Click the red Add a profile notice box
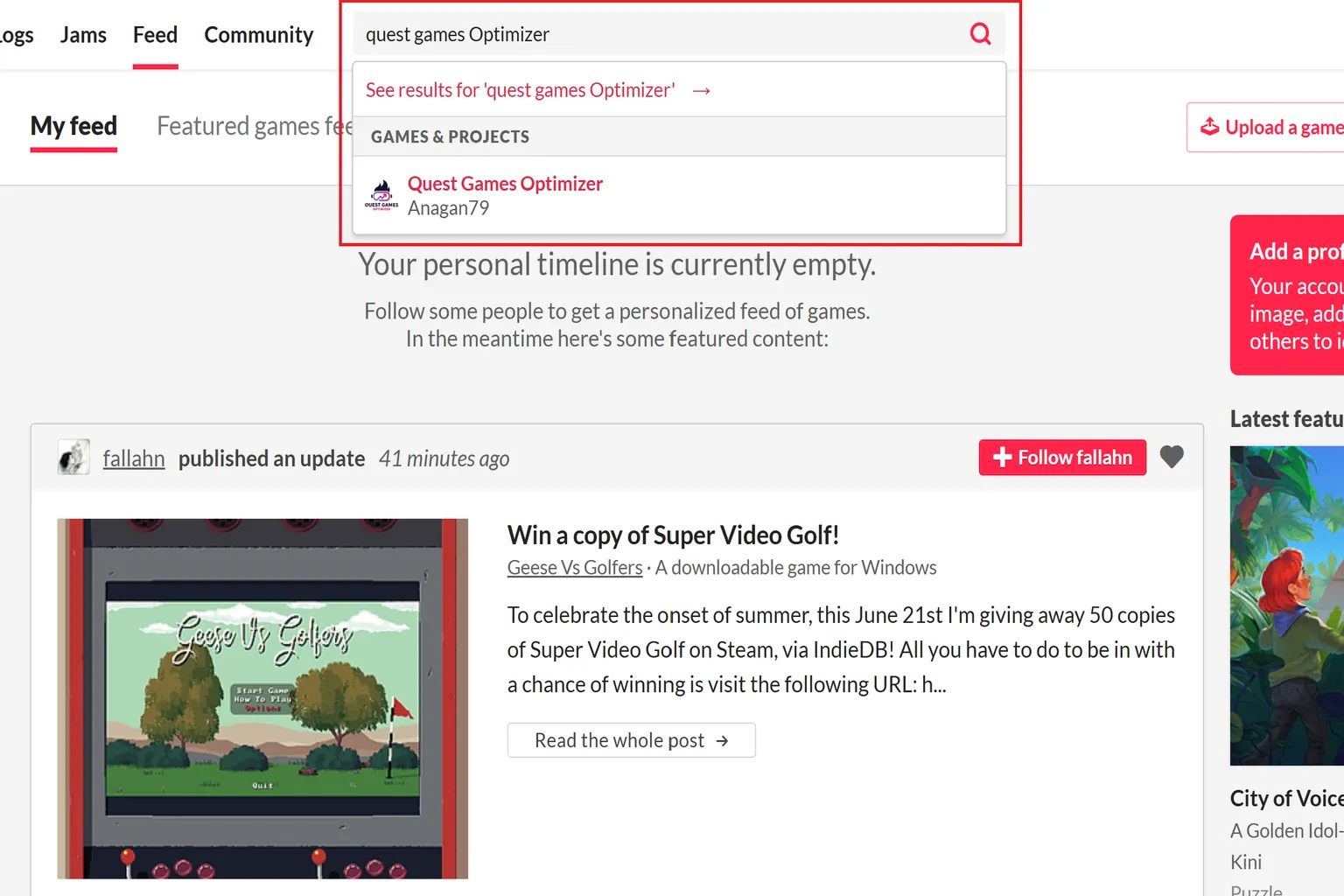Image resolution: width=1344 pixels, height=896 pixels. 1287,295
